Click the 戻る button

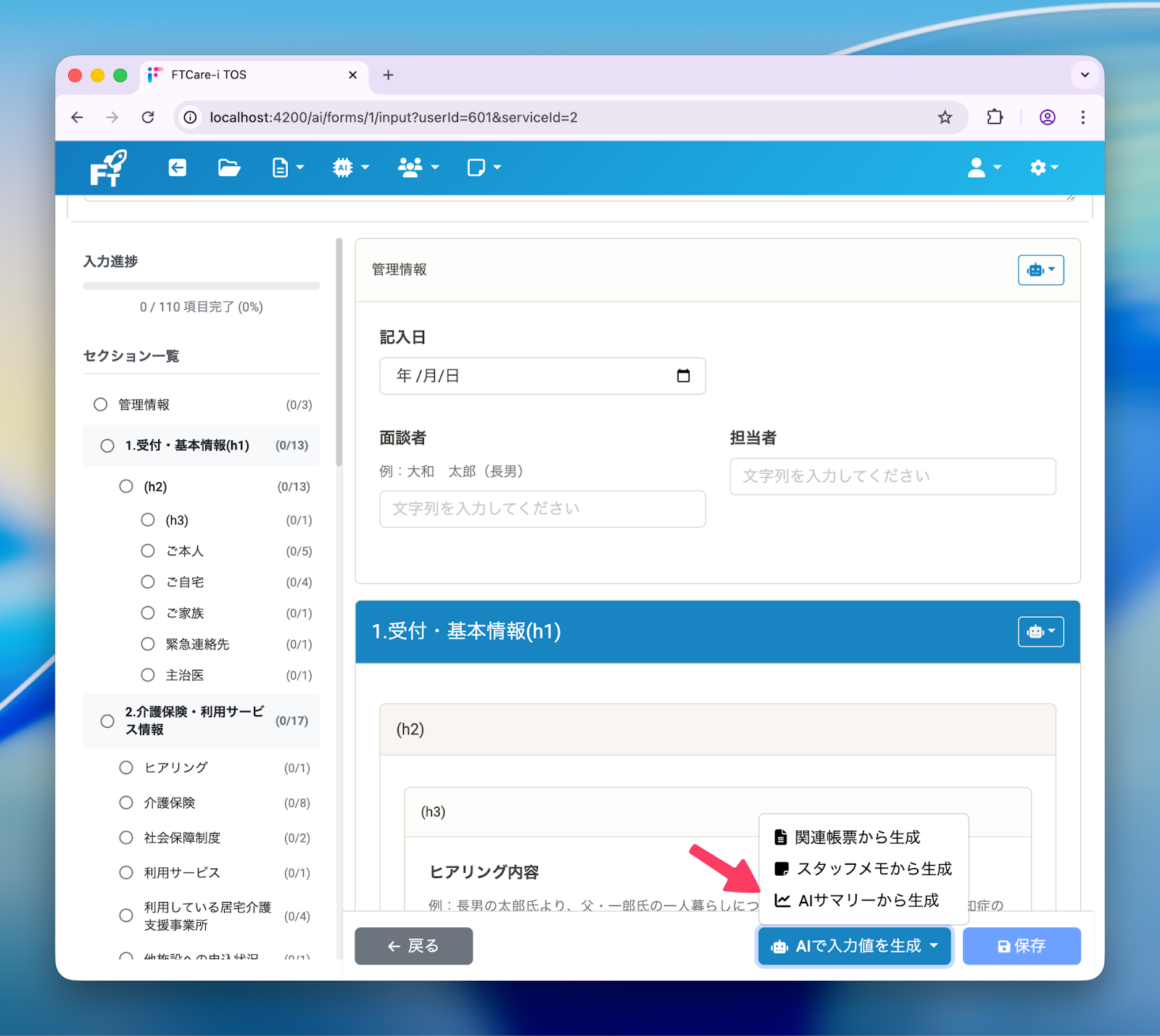(x=413, y=946)
